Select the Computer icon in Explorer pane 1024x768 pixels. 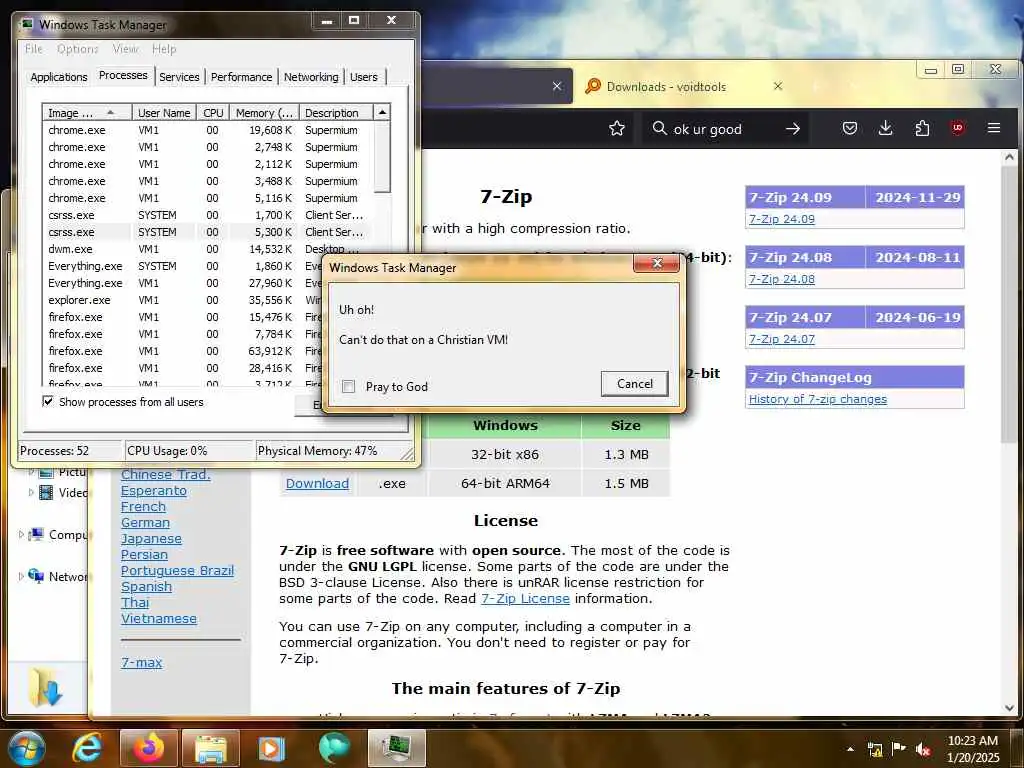[x=37, y=535]
